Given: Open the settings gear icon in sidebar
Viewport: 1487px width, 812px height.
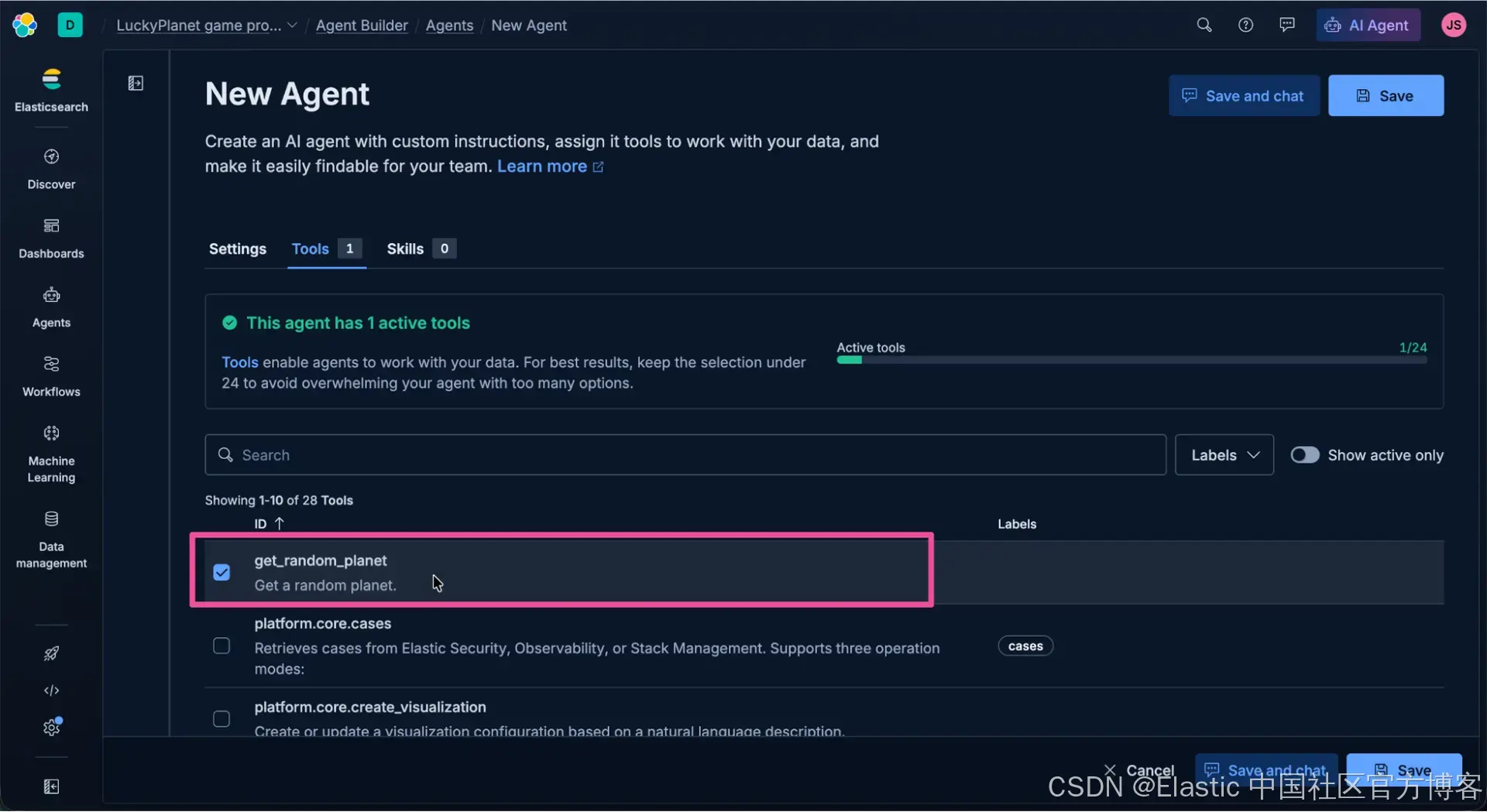Looking at the screenshot, I should [51, 728].
